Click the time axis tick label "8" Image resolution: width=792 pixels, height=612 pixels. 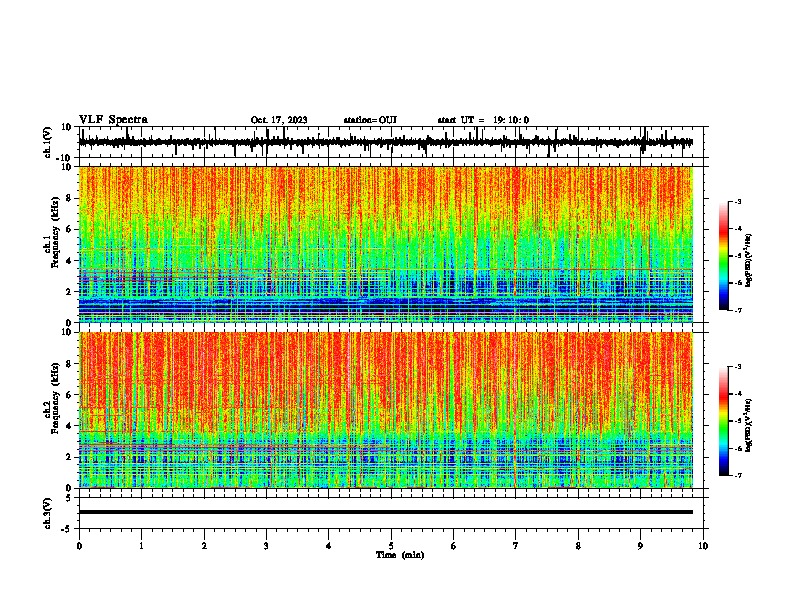pyautogui.click(x=578, y=546)
